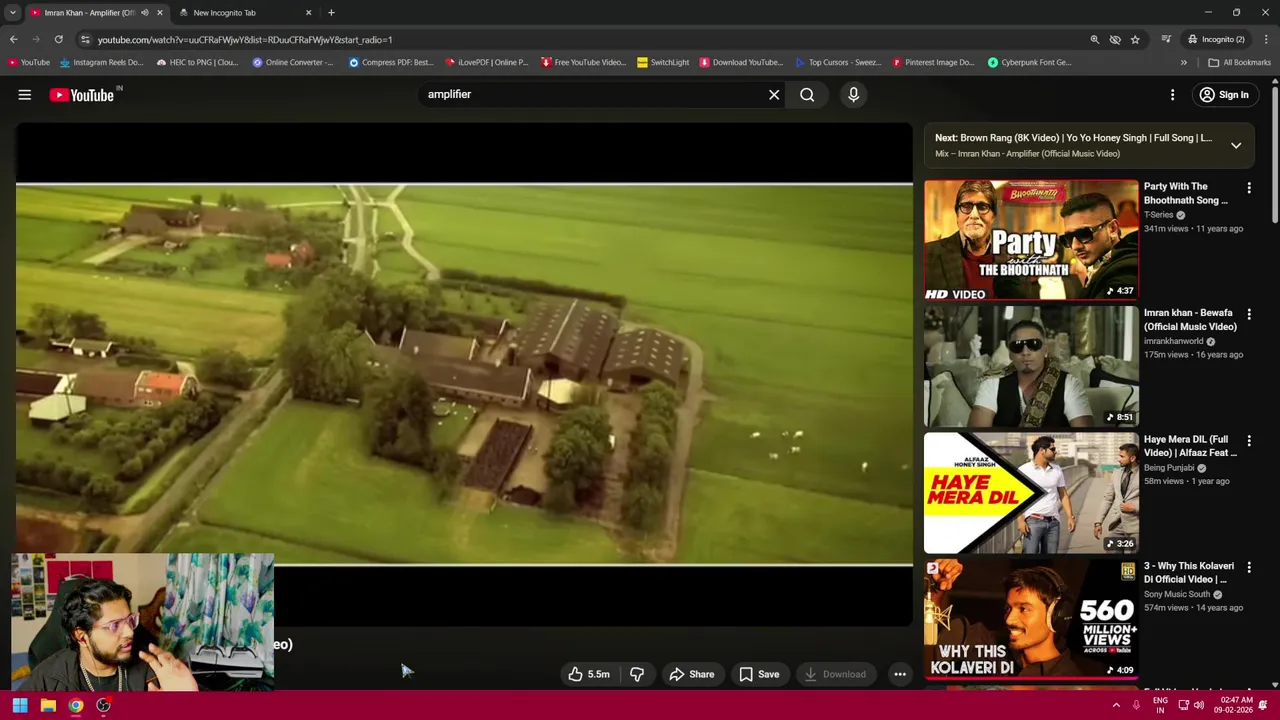Click the greyed Download button
This screenshot has height=720, width=1280.
coord(835,674)
